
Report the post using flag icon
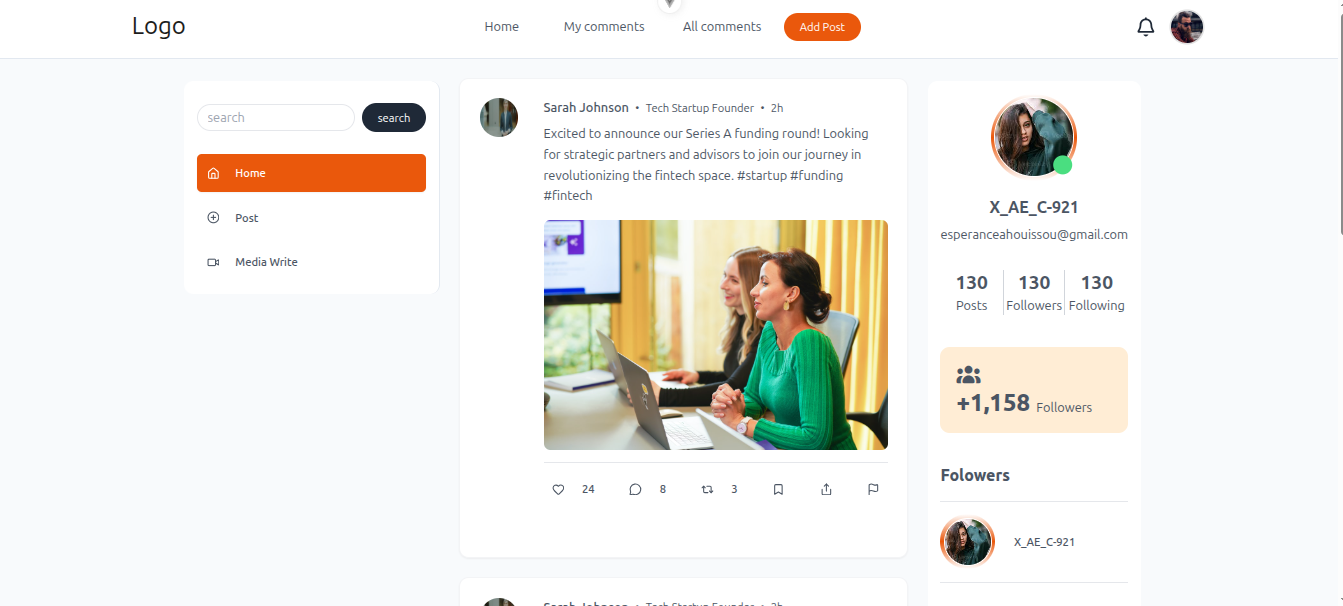pos(873,489)
